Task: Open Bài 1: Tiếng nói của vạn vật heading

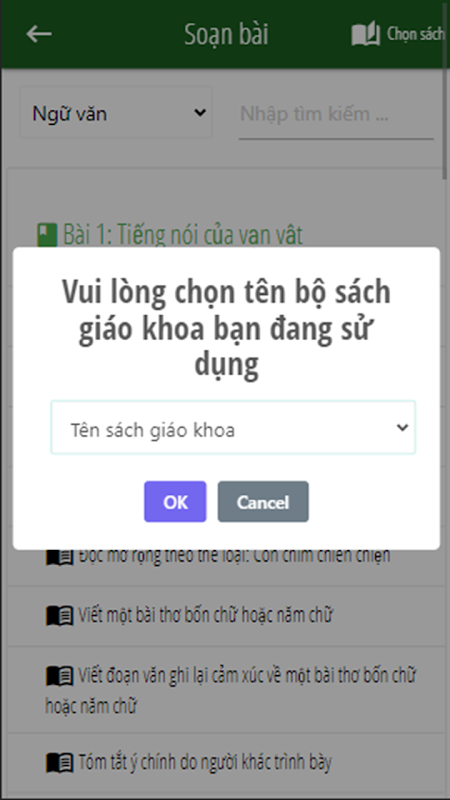Action: point(183,236)
